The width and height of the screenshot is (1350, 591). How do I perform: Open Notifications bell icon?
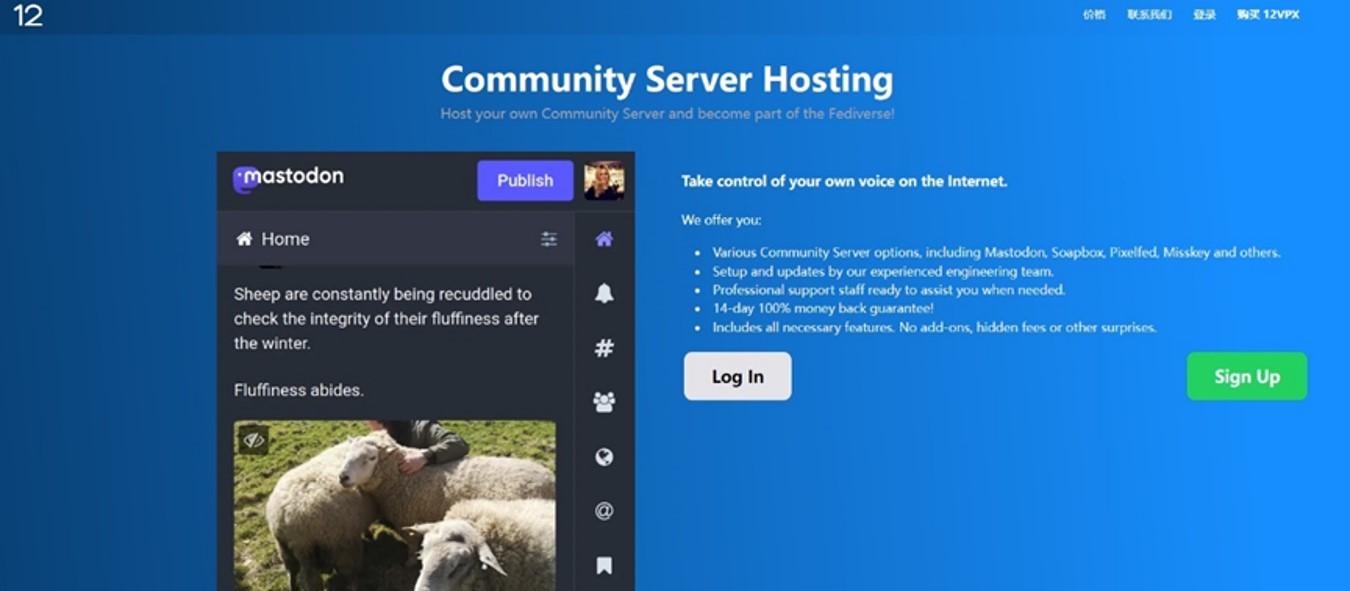click(604, 293)
